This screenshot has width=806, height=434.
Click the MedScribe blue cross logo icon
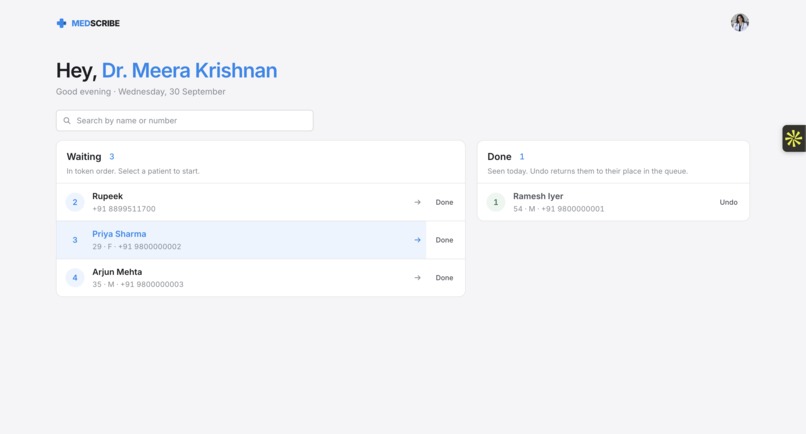click(x=61, y=23)
